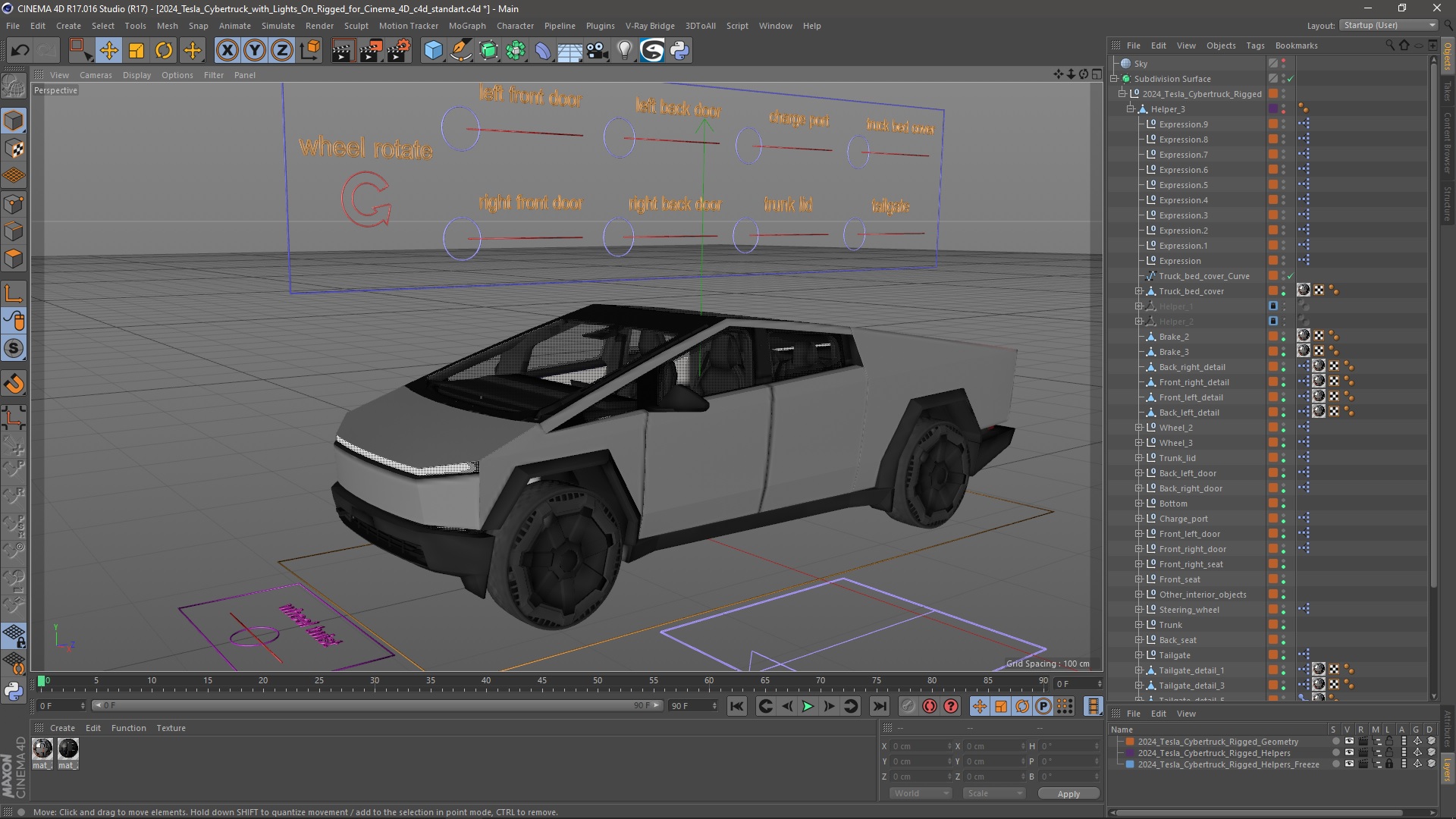Screen dimensions: 1456x819
Task: Open the World coordinate dropdown
Action: [x=921, y=793]
